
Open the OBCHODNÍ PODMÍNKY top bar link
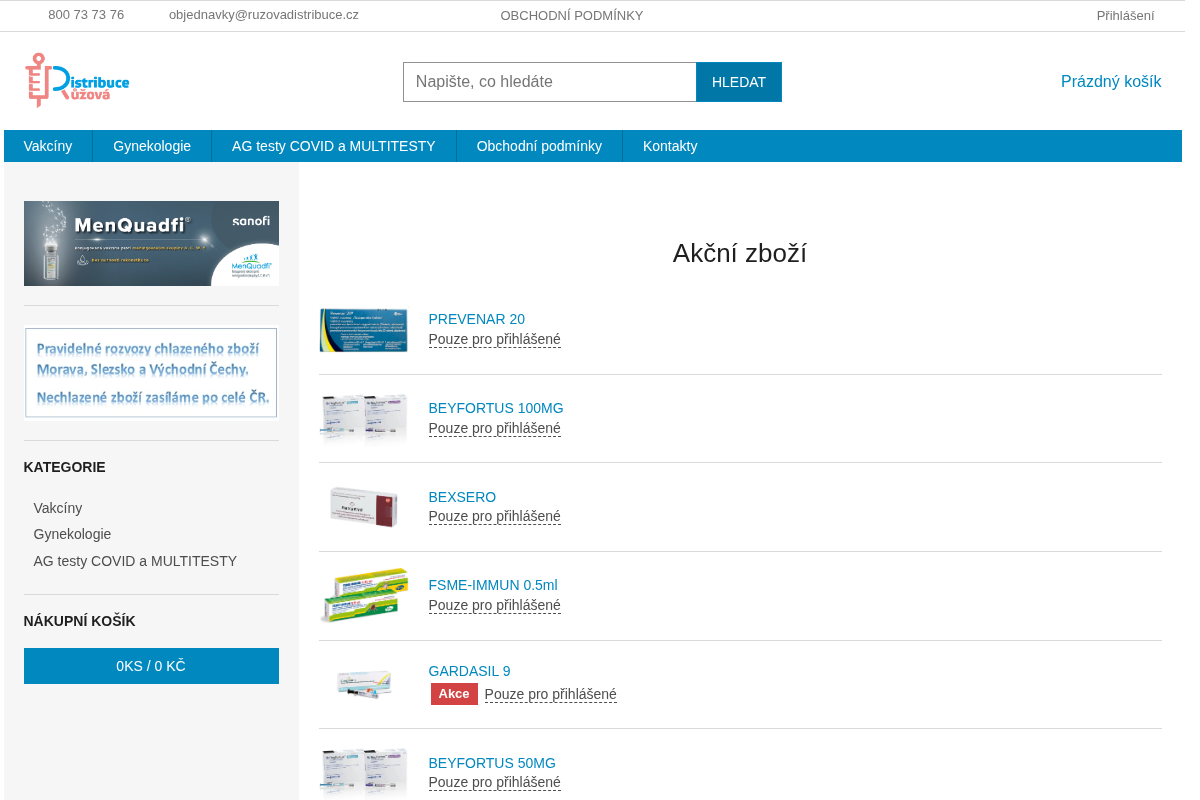point(572,16)
